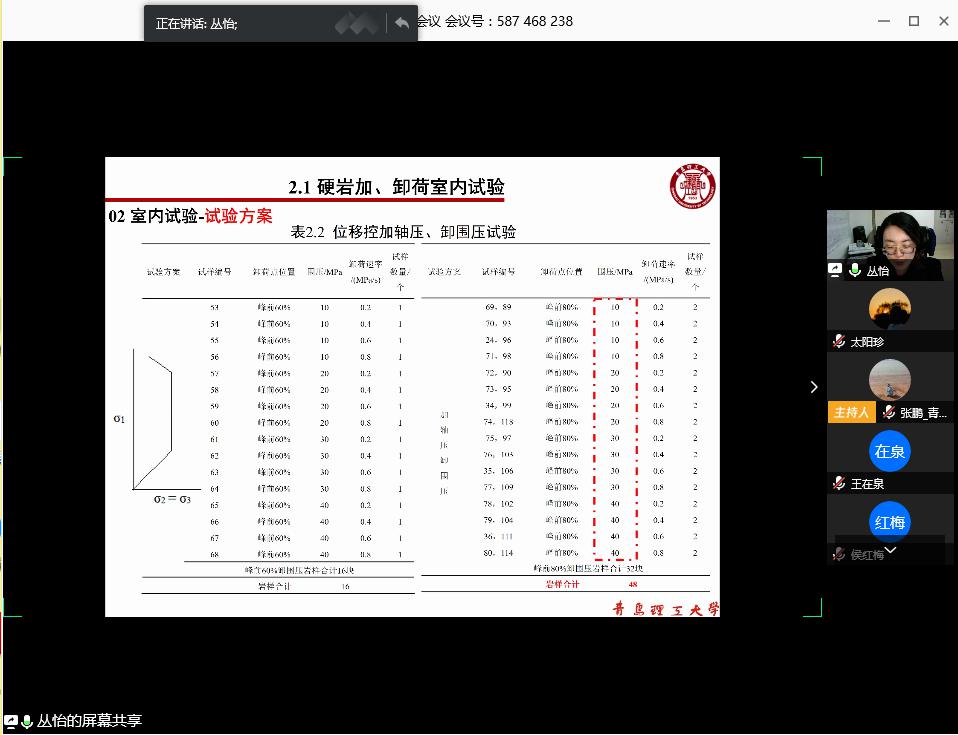The image size is (958, 735).
Task: Click 丛怡's green microphone icon in participant panel
Action: (855, 271)
